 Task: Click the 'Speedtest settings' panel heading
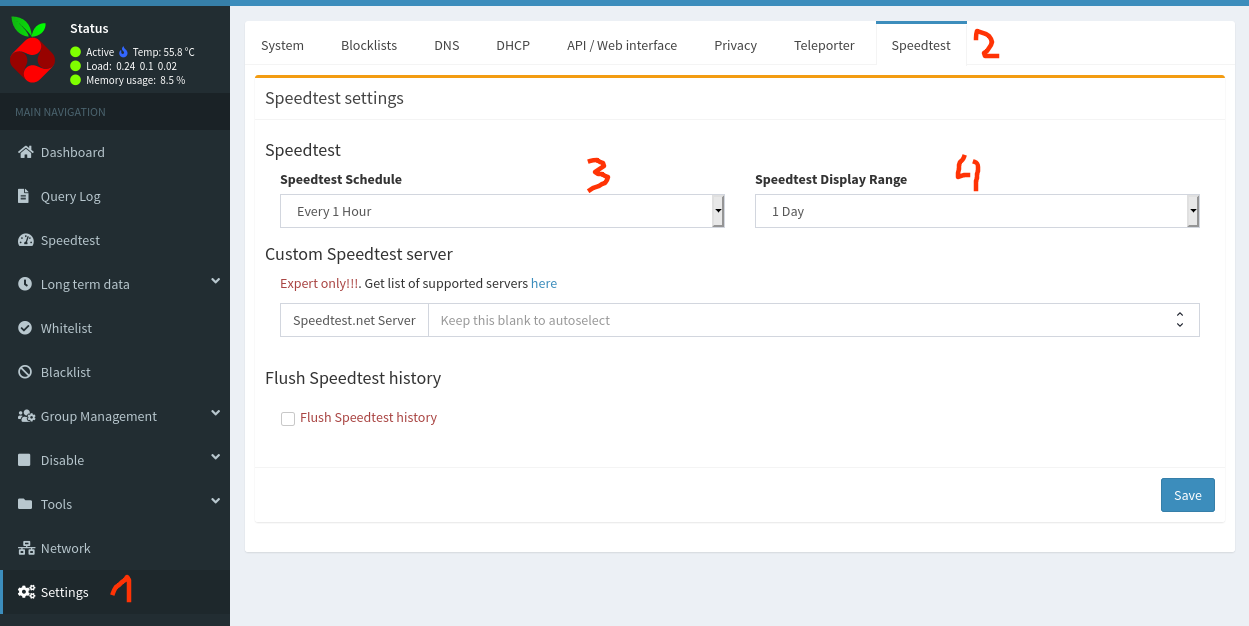click(x=334, y=98)
